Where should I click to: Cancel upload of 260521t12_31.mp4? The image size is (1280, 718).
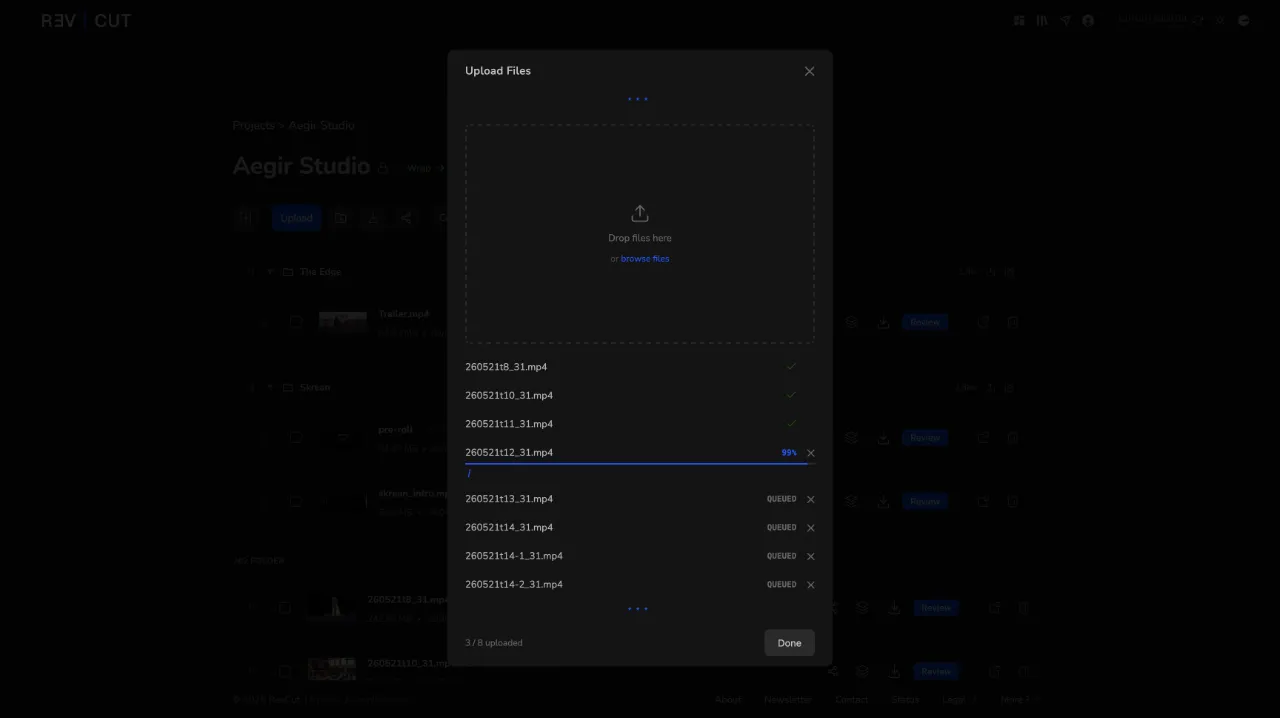810,453
